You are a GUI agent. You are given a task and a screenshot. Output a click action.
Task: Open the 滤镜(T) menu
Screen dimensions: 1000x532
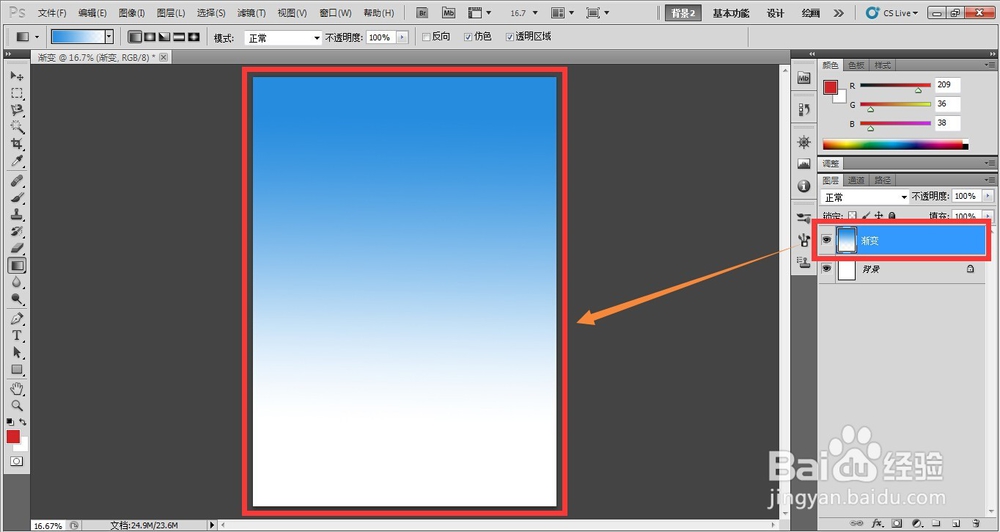(x=251, y=13)
